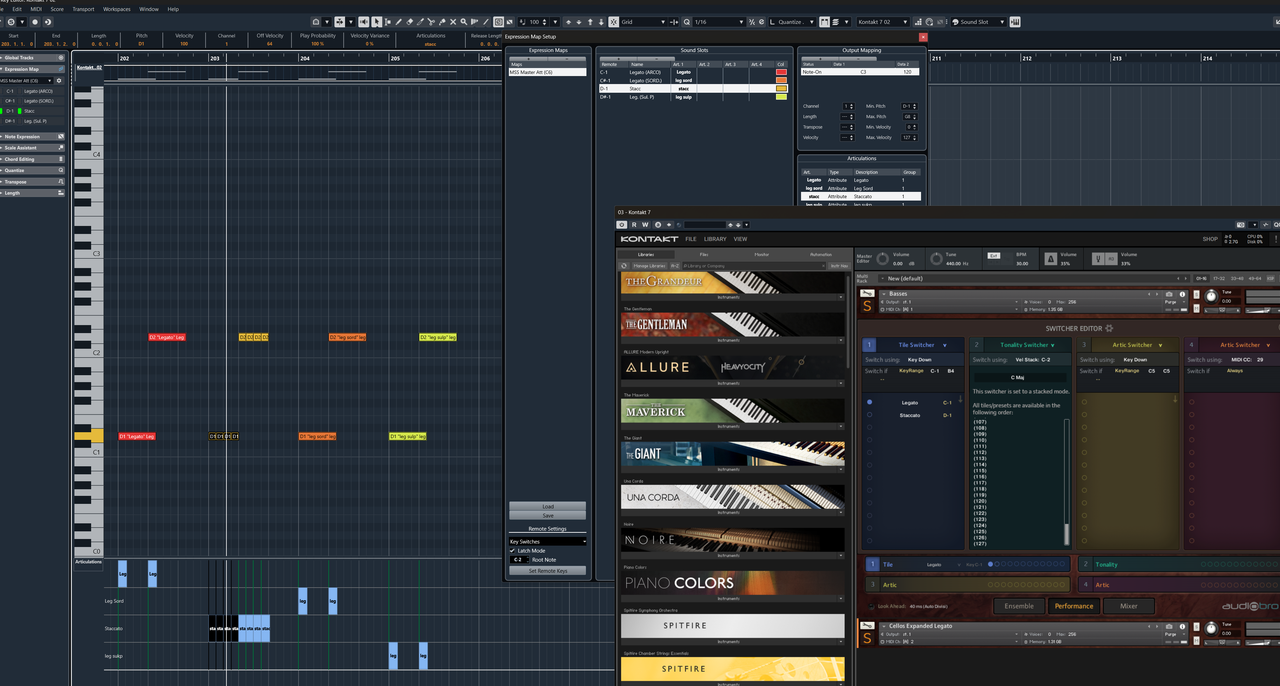The image size is (1280, 686).
Task: Toggle Acoustic Feedback speaker icon
Action: click(x=363, y=21)
